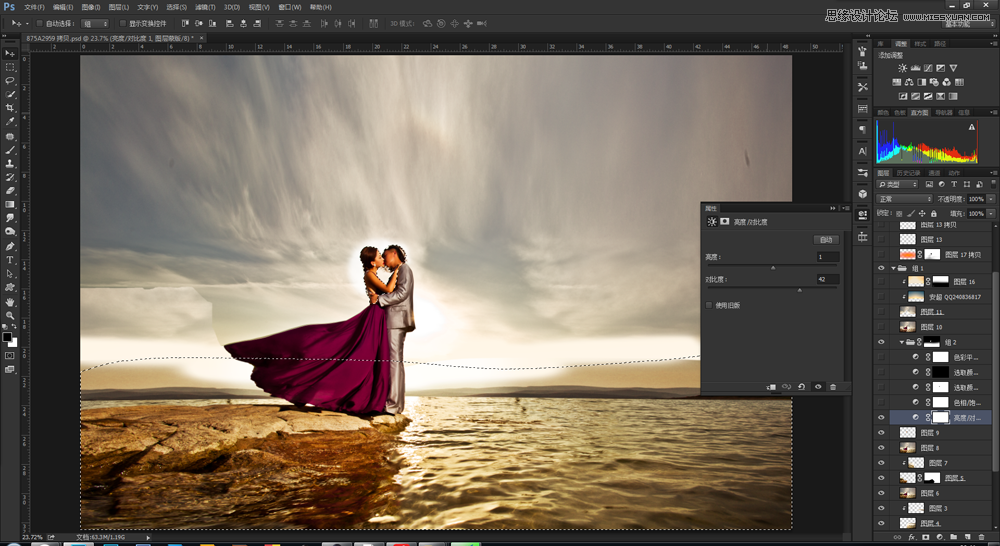Click the 对比度 slider handle
This screenshot has width=1000, height=546.
(x=800, y=290)
